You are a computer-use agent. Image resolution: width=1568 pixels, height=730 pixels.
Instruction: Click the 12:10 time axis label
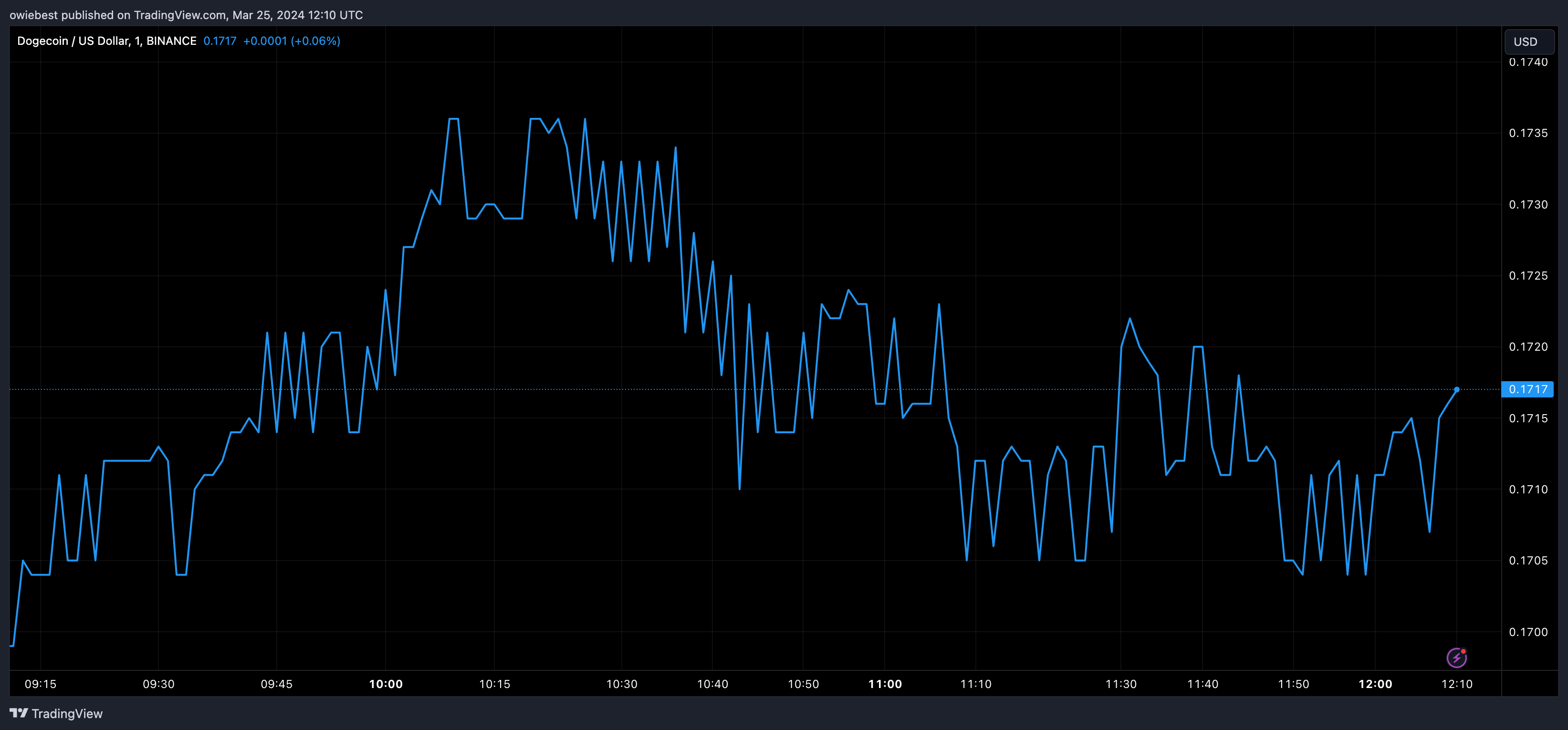tap(1457, 684)
